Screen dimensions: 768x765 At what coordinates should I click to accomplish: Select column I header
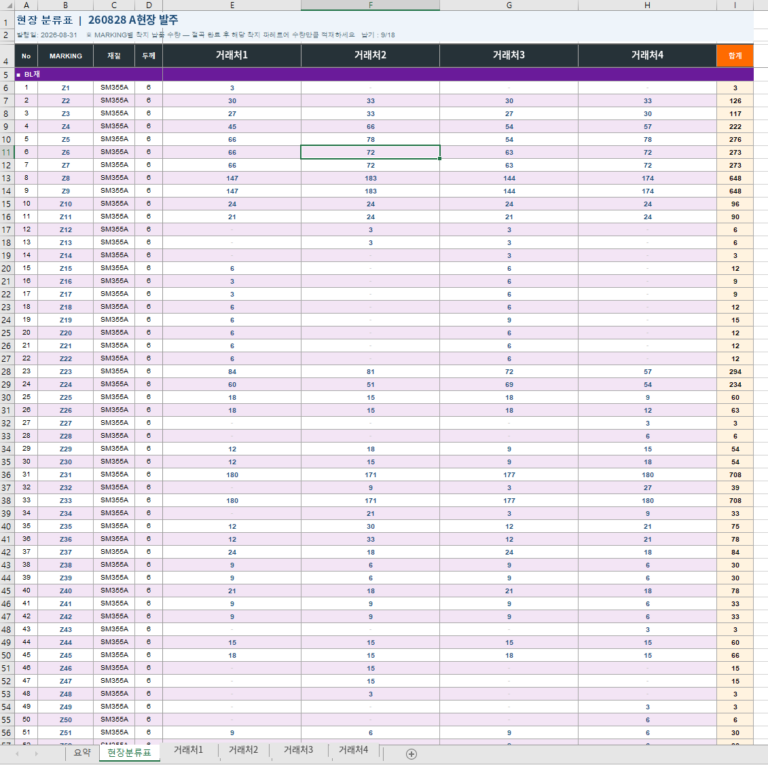735,5
